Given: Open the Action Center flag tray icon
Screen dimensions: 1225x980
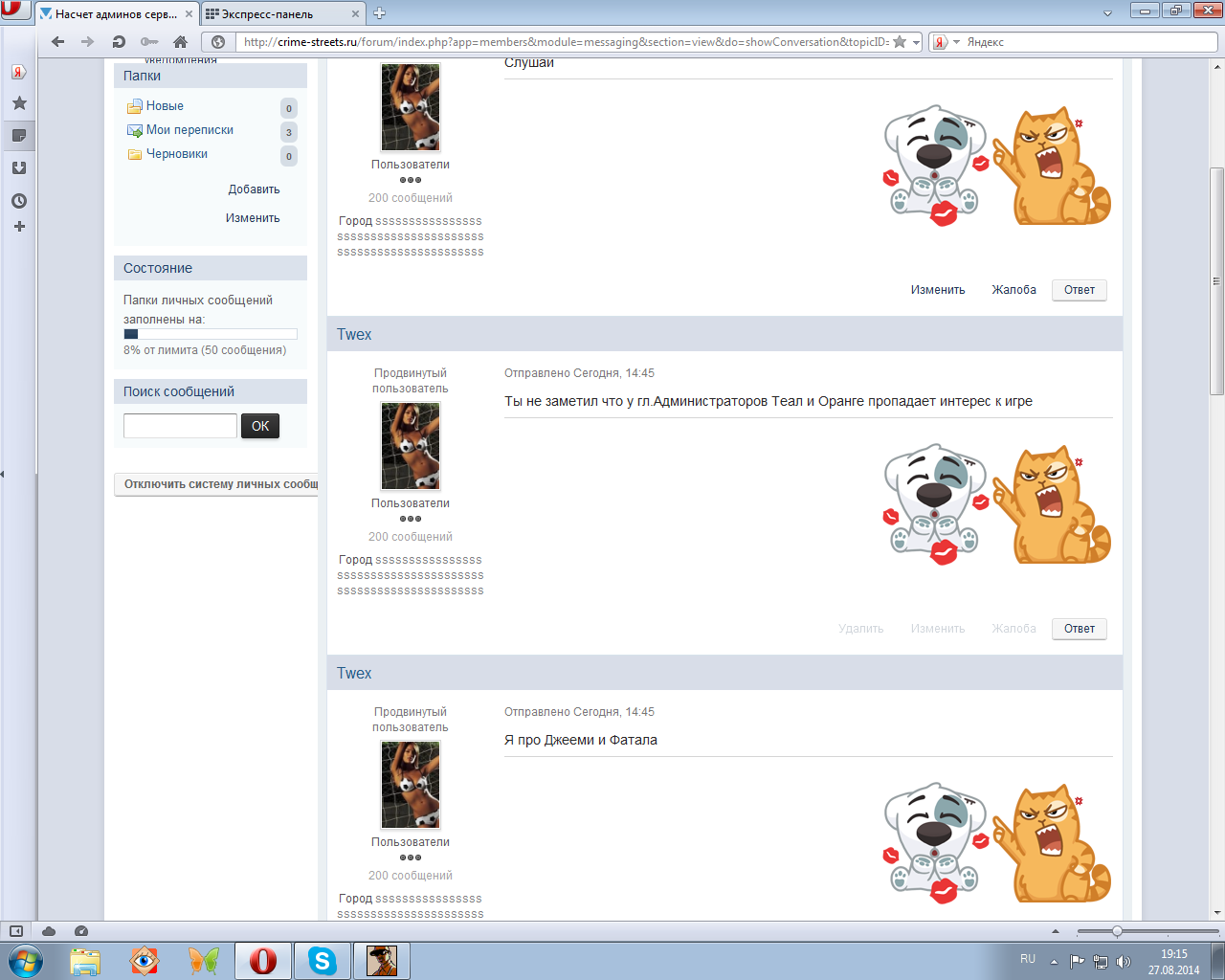Looking at the screenshot, I should pos(1078,962).
